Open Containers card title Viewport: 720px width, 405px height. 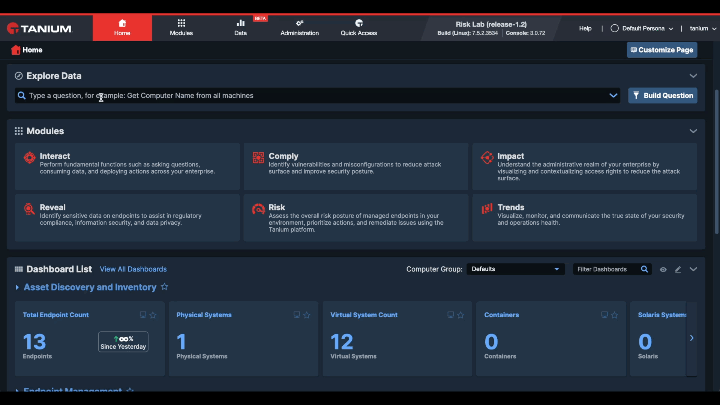tap(501, 315)
